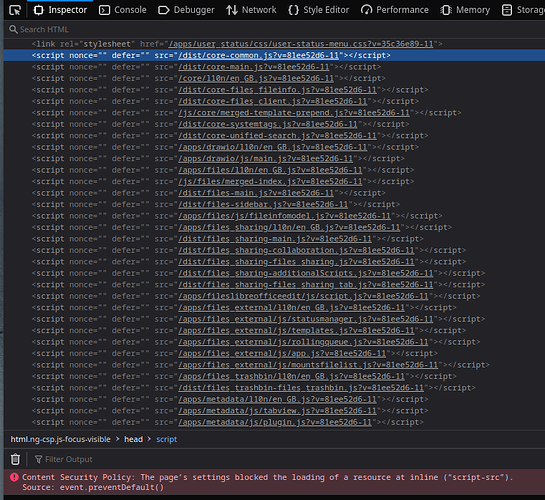Clear console output with trash icon
The height and width of the screenshot is (500, 545).
tap(15, 459)
